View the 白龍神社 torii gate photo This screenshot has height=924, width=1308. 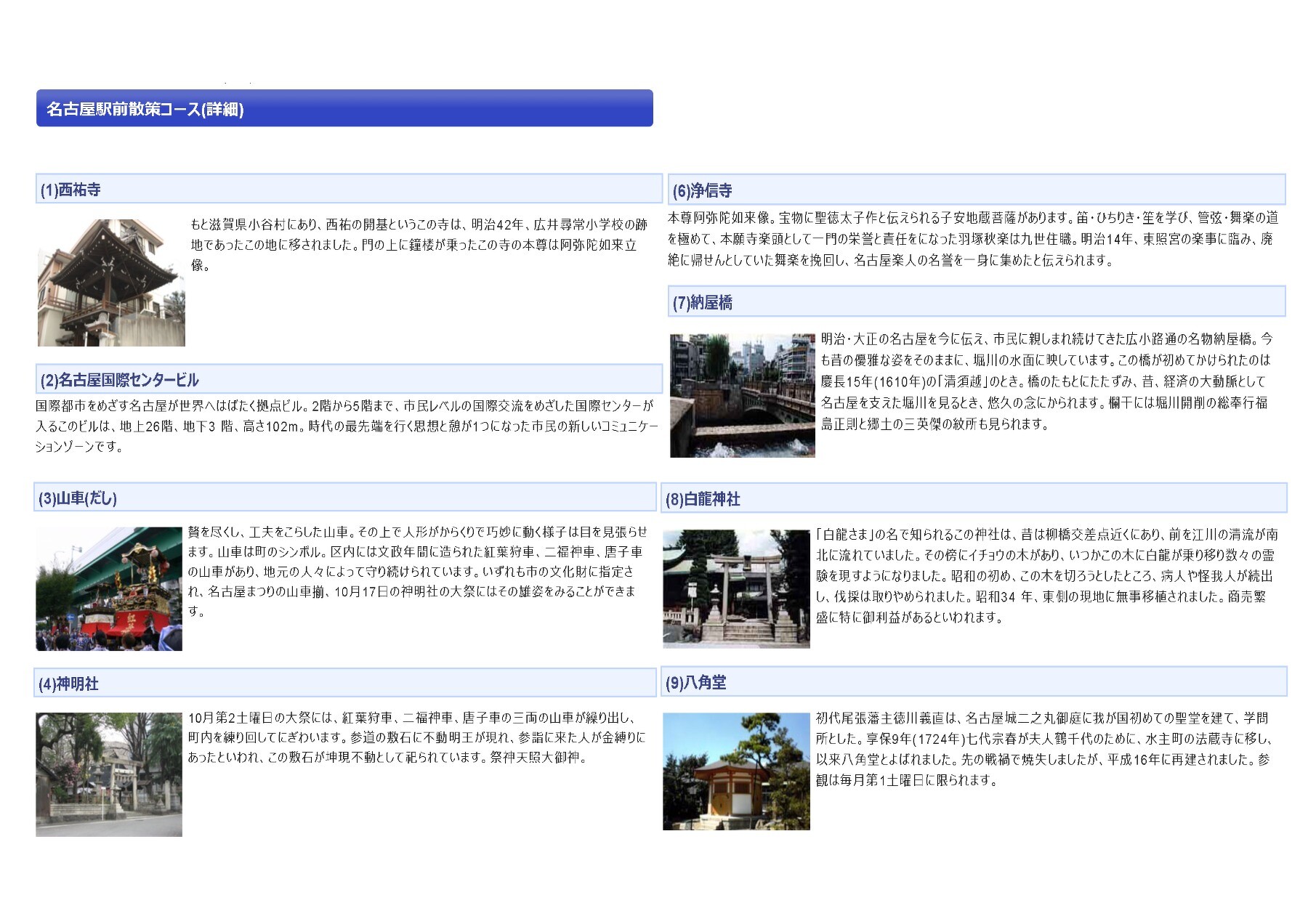tap(736, 589)
